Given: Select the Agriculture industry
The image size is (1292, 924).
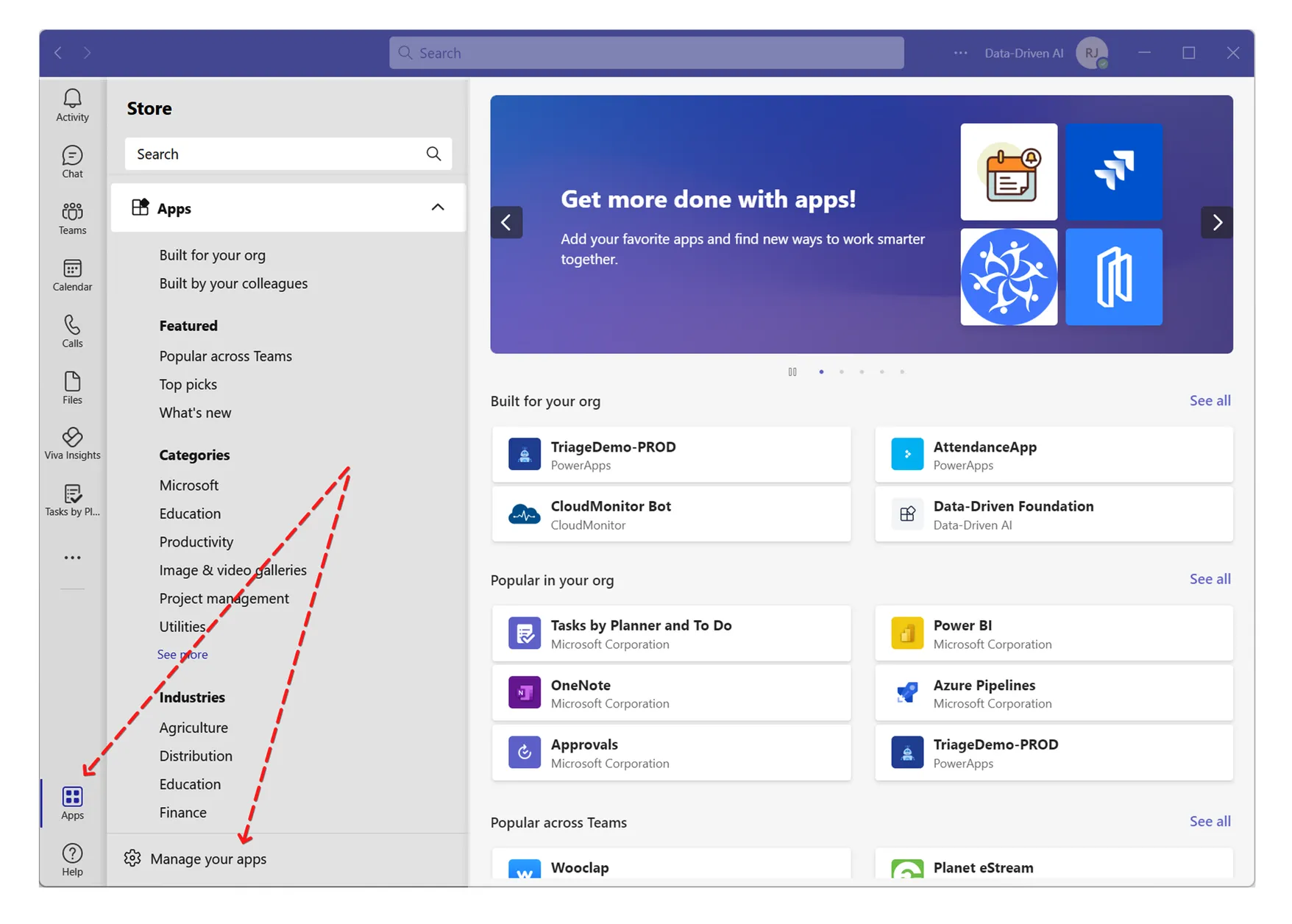Looking at the screenshot, I should [194, 728].
